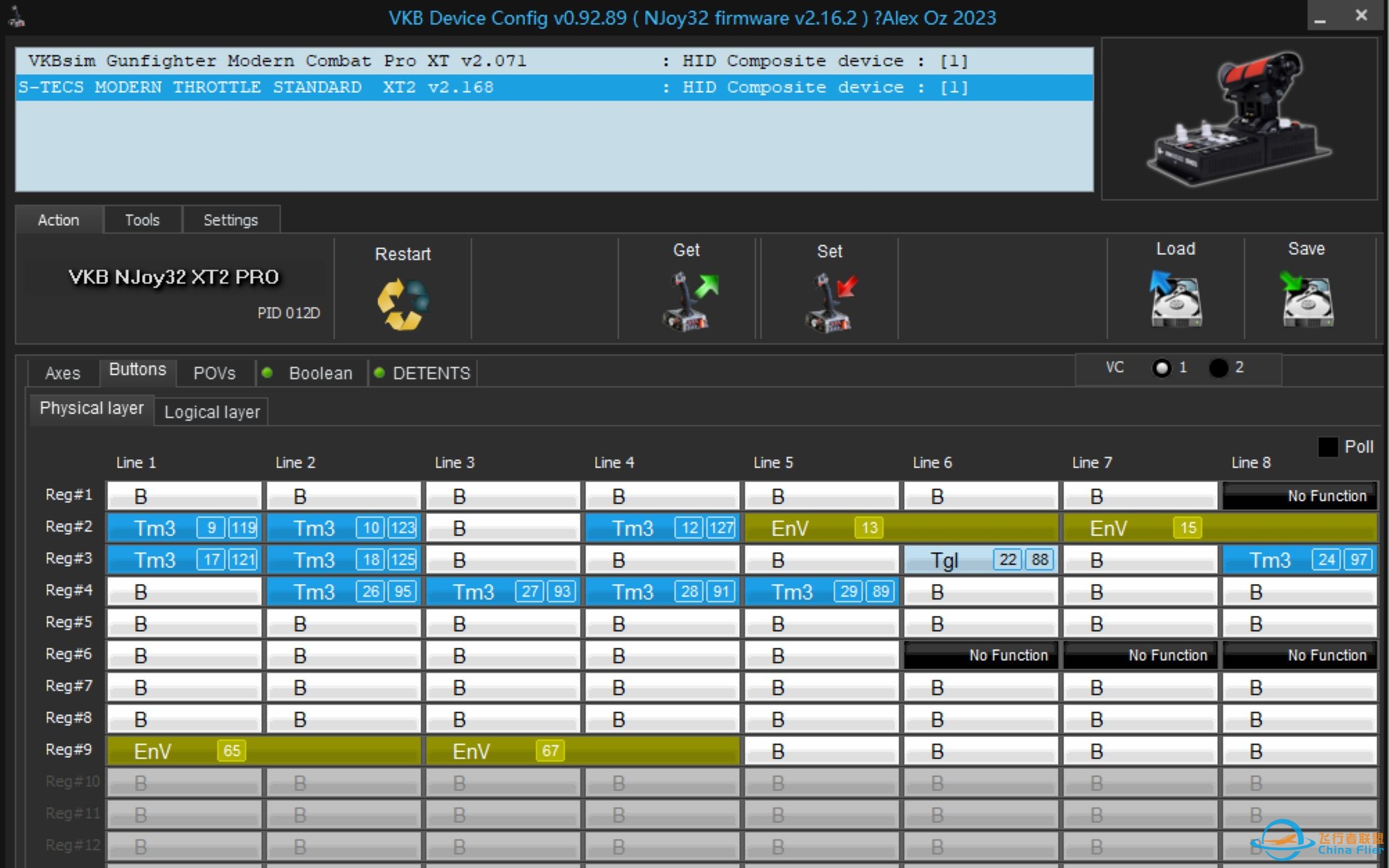This screenshot has height=868, width=1389.
Task: Click the B cell at Reg#9 Line 6
Action: tap(981, 751)
